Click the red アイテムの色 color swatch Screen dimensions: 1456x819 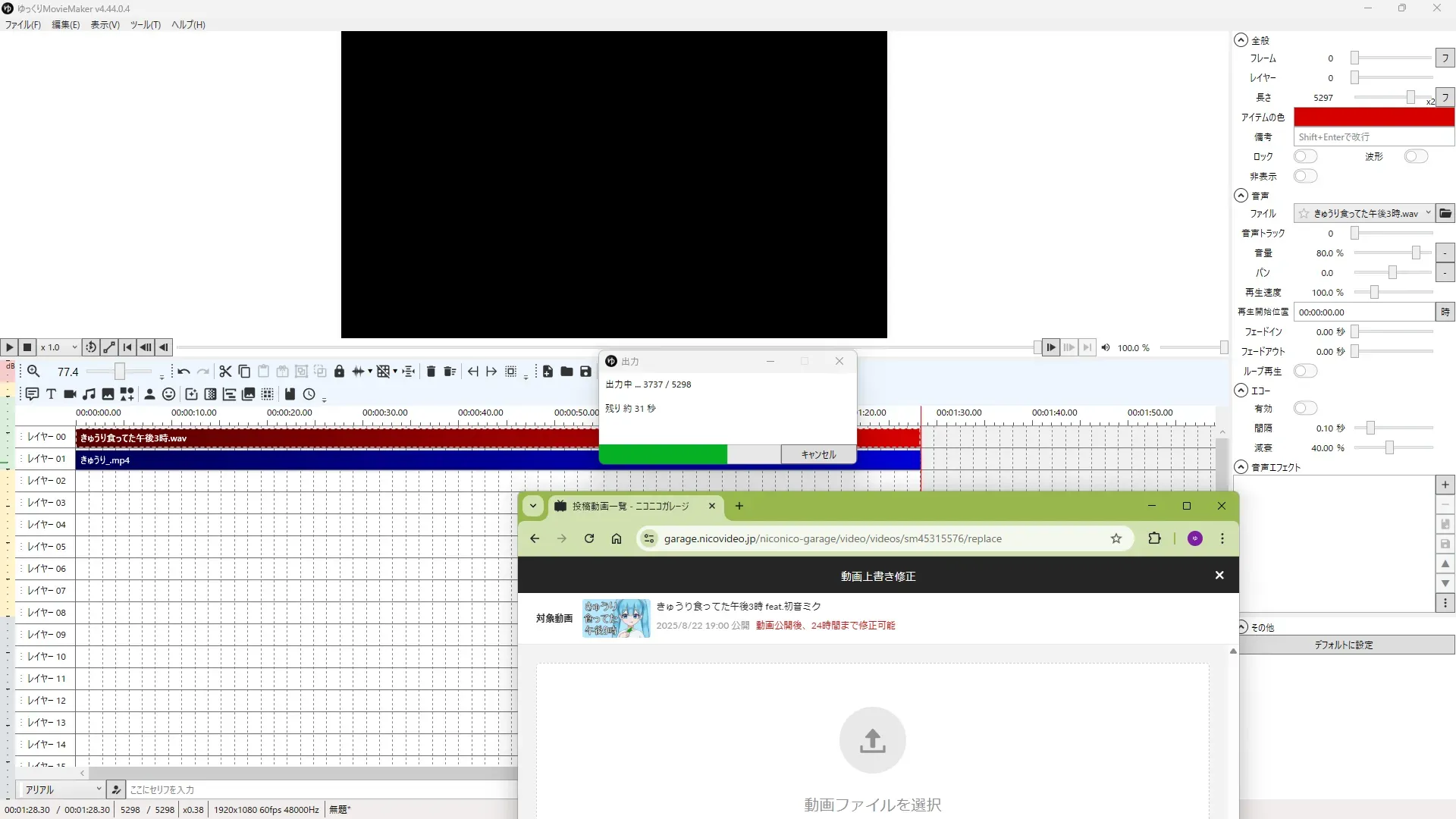coord(1373,117)
